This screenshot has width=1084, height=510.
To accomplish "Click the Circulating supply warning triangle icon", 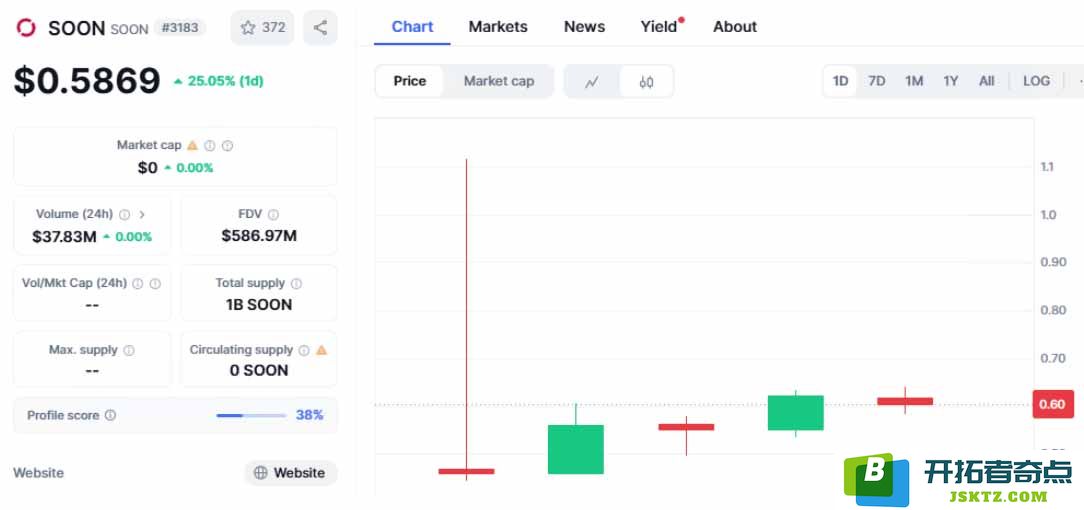I will click(x=321, y=350).
